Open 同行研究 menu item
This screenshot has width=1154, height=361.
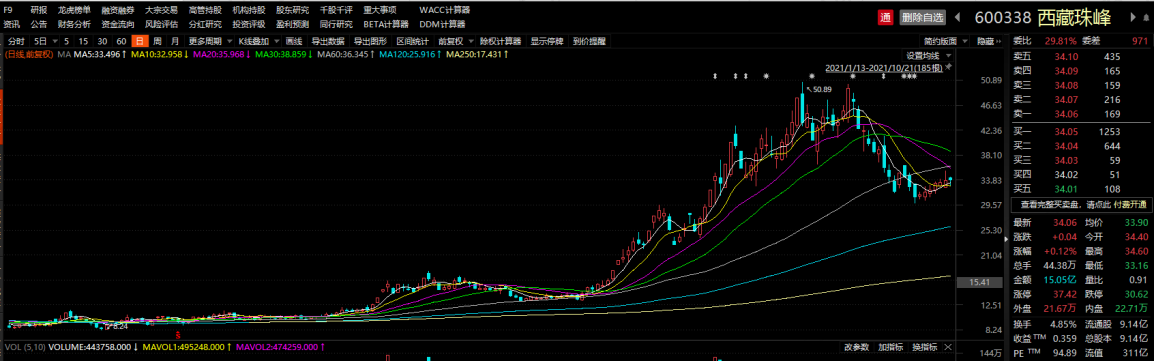pyautogui.click(x=336, y=24)
